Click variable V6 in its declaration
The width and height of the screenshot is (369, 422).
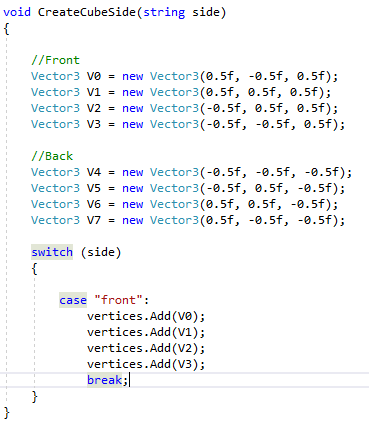(94, 204)
